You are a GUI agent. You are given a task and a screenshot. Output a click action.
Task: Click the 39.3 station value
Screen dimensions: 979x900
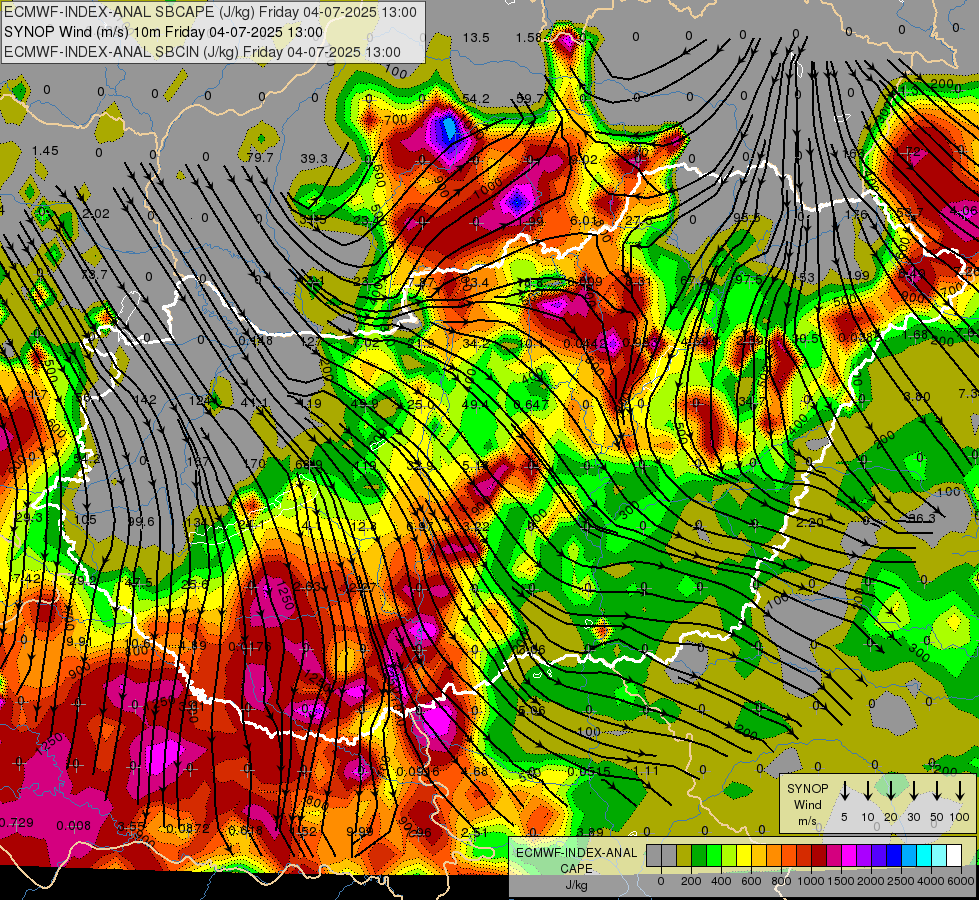click(x=313, y=159)
